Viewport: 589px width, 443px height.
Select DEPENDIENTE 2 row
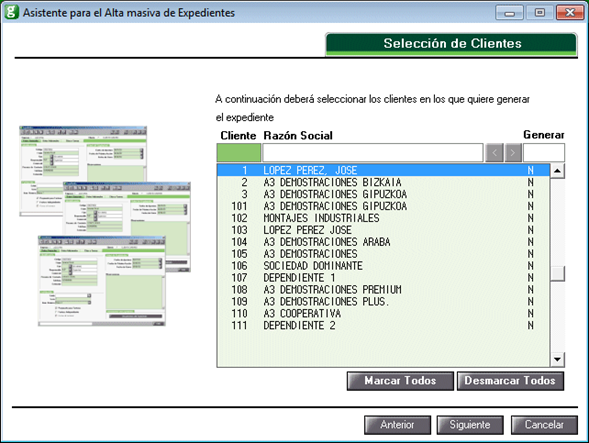(383, 325)
